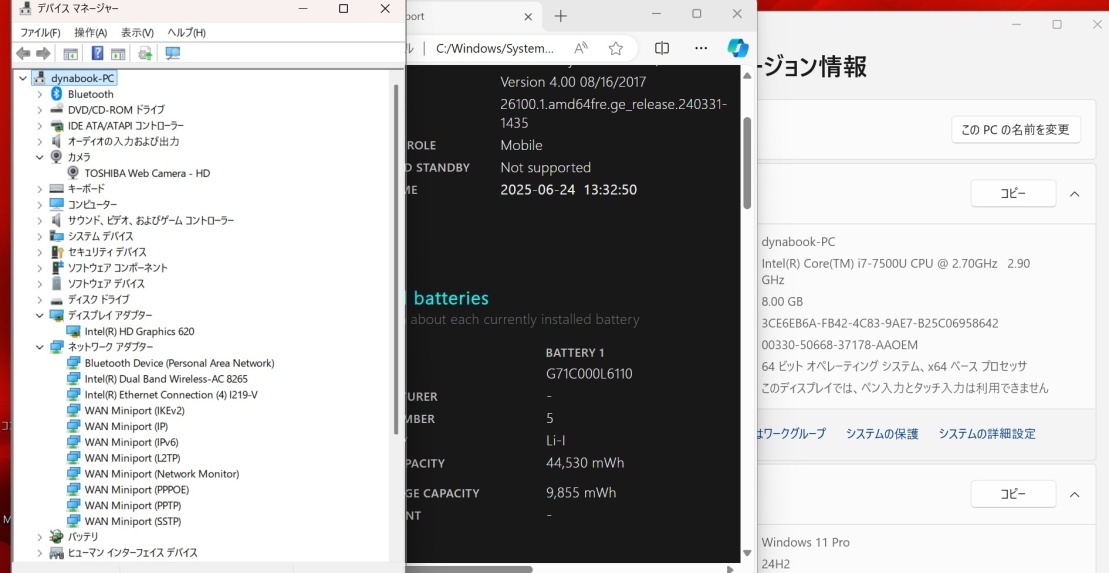Select コンピューター monitor icon

pos(57,204)
